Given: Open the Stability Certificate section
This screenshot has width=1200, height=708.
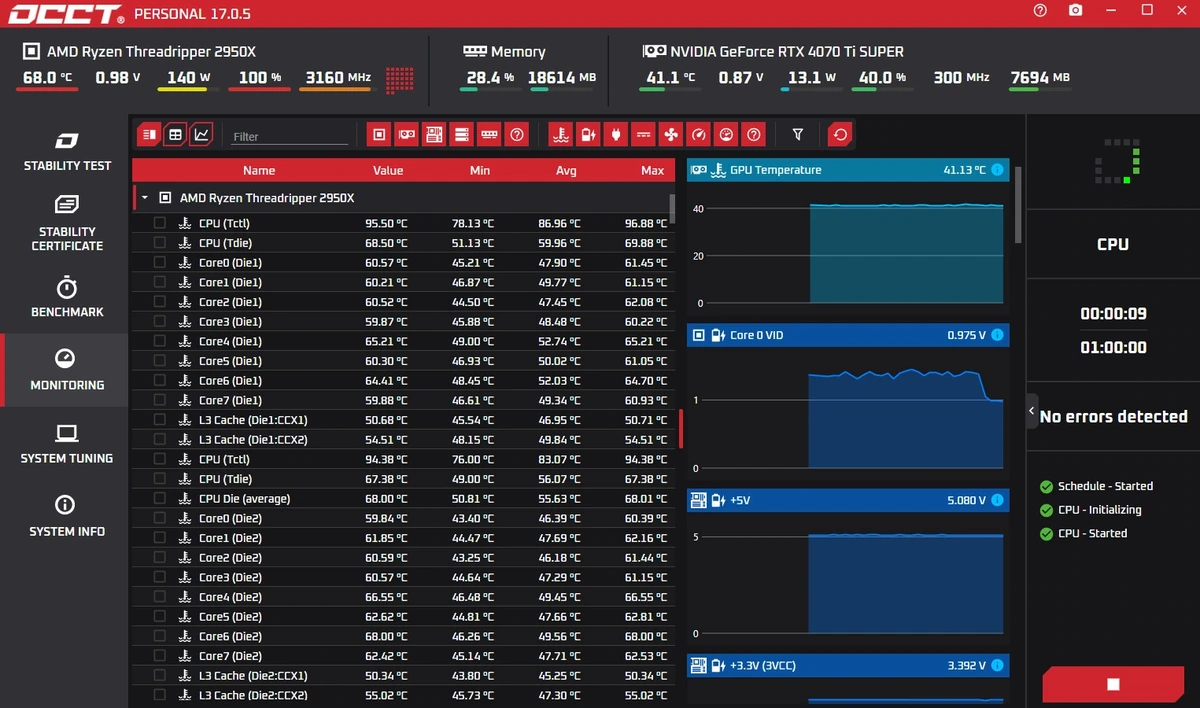Looking at the screenshot, I should click(x=67, y=224).
